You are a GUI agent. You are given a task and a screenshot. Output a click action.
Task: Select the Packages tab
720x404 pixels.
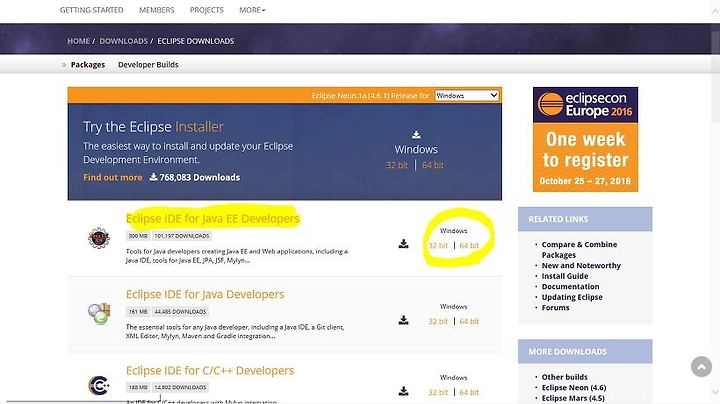point(88,65)
